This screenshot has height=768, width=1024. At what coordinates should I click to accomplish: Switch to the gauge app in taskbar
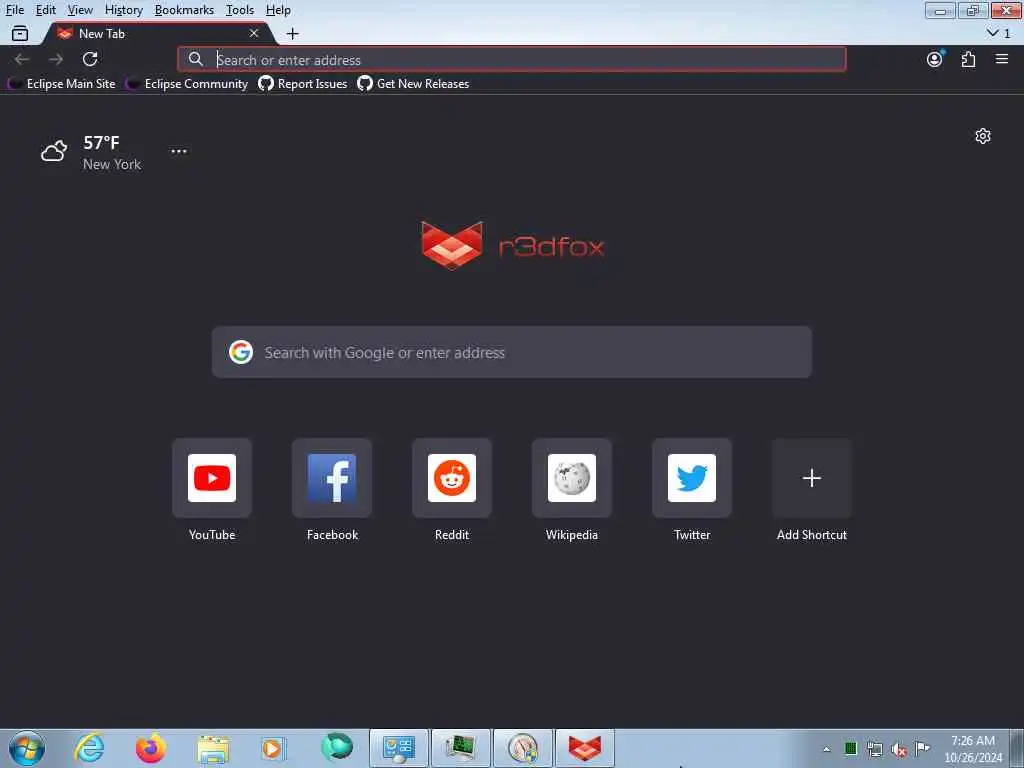pyautogui.click(x=523, y=748)
